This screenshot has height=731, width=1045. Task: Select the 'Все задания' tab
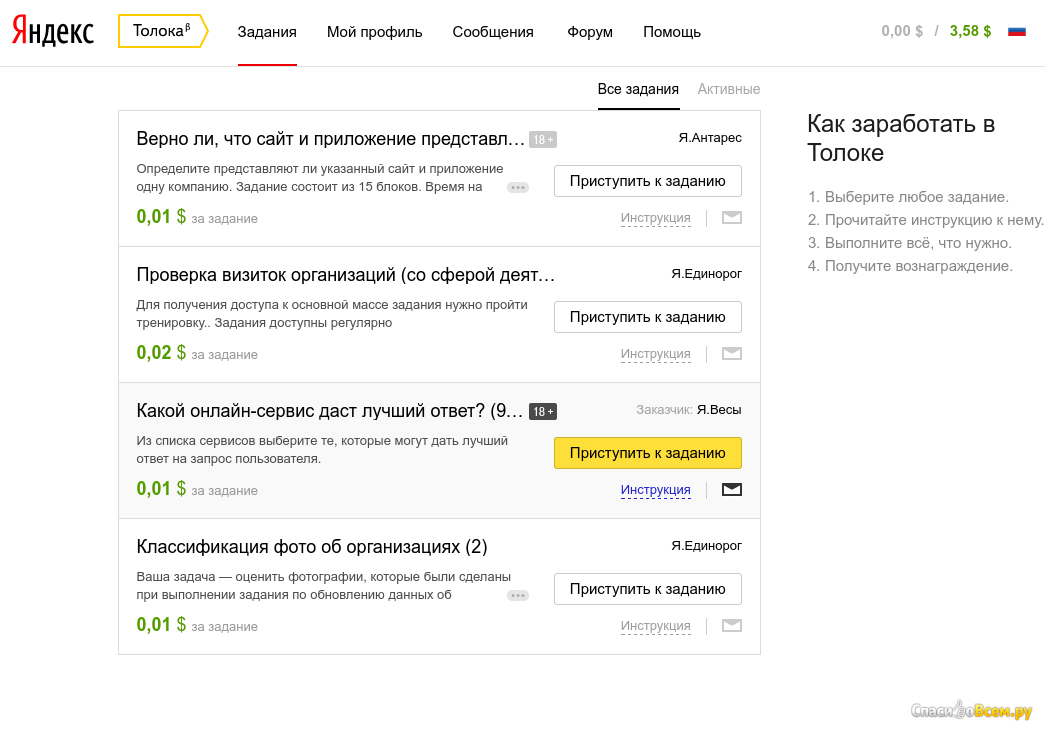coord(638,89)
